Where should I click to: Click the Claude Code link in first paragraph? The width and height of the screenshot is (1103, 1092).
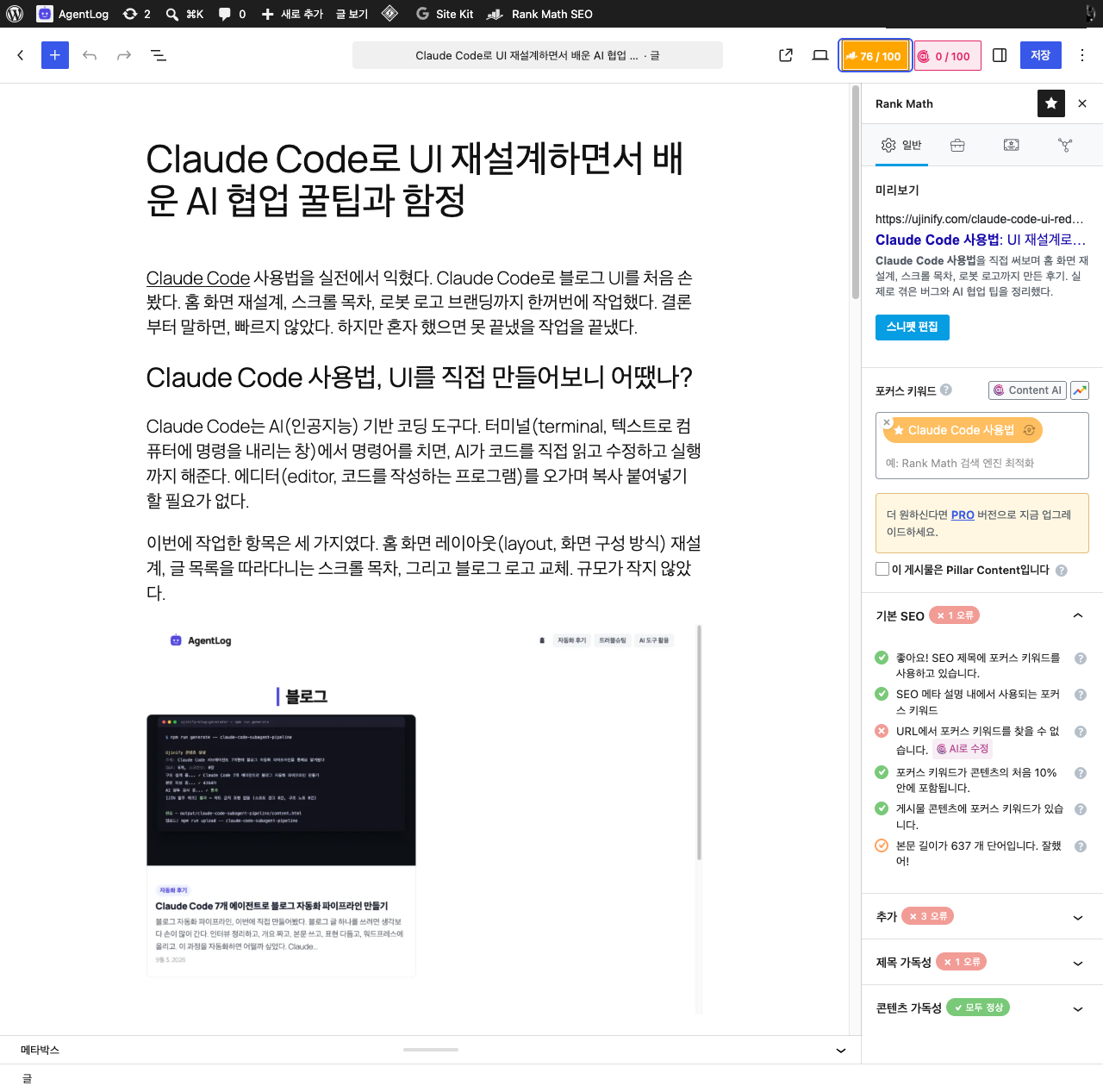198,278
